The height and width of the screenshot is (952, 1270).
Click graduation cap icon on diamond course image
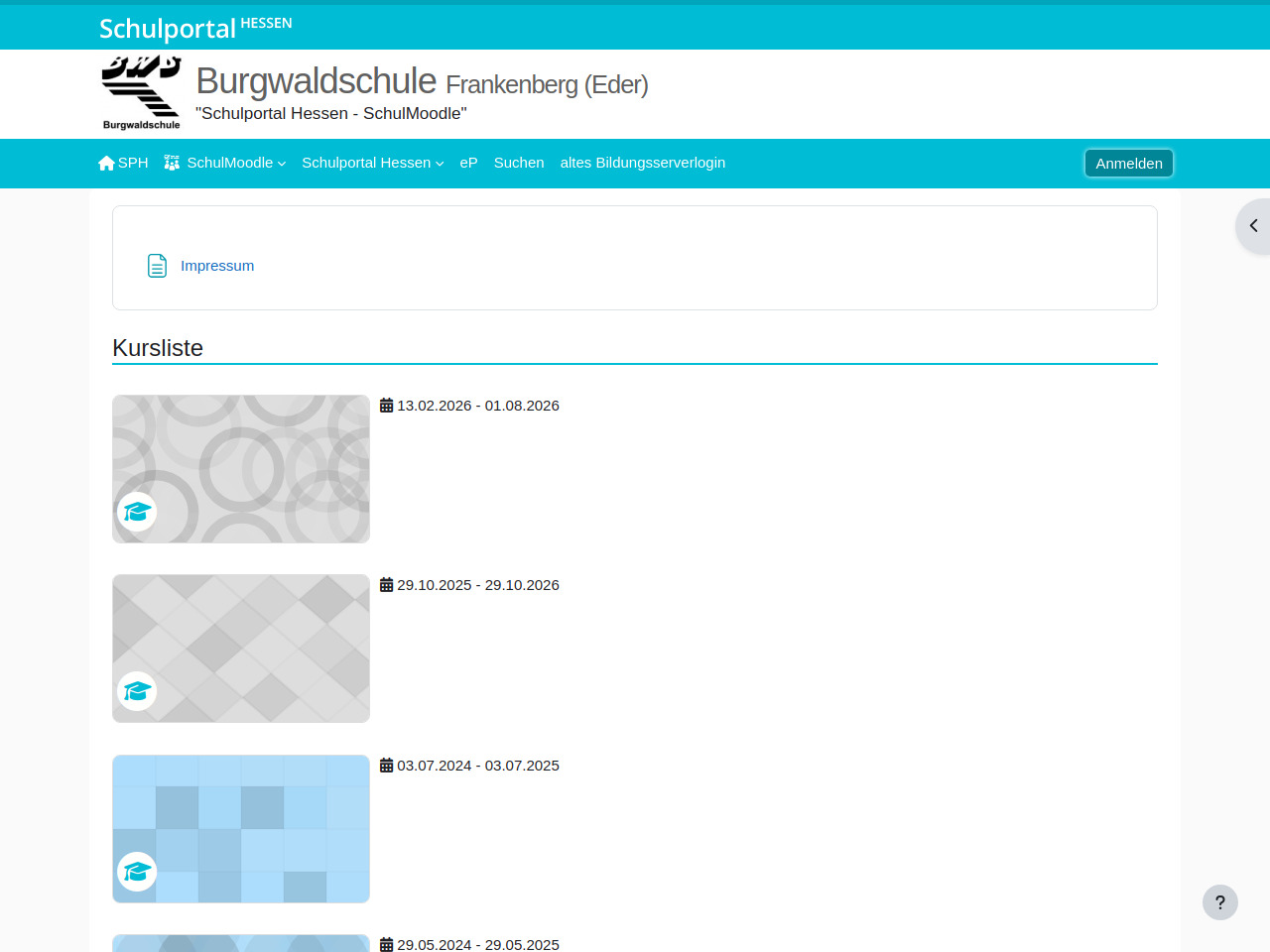pyautogui.click(x=137, y=691)
